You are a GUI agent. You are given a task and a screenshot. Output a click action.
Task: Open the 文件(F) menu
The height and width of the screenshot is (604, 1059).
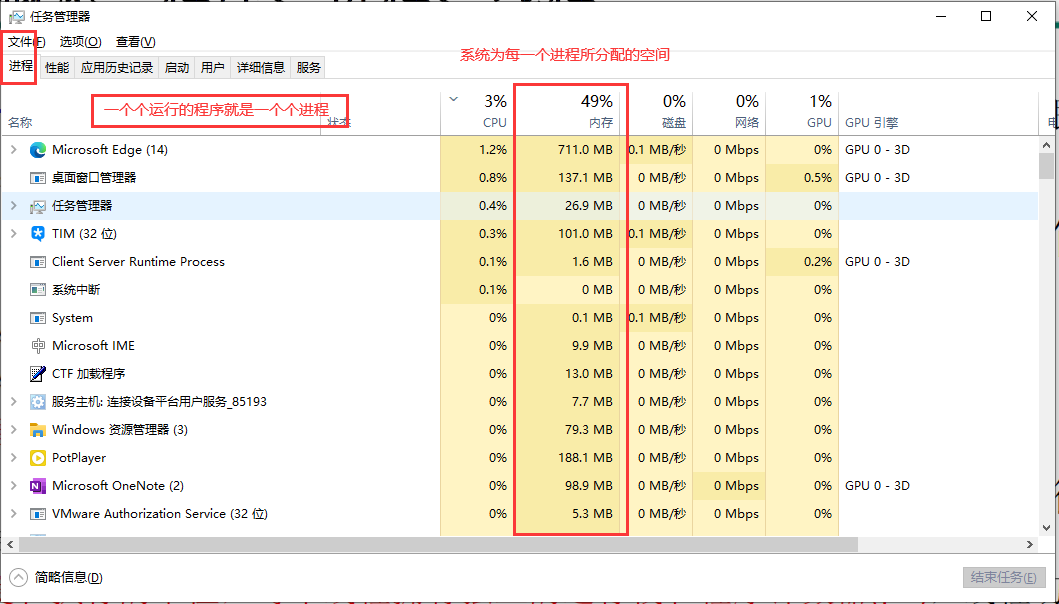pyautogui.click(x=26, y=42)
